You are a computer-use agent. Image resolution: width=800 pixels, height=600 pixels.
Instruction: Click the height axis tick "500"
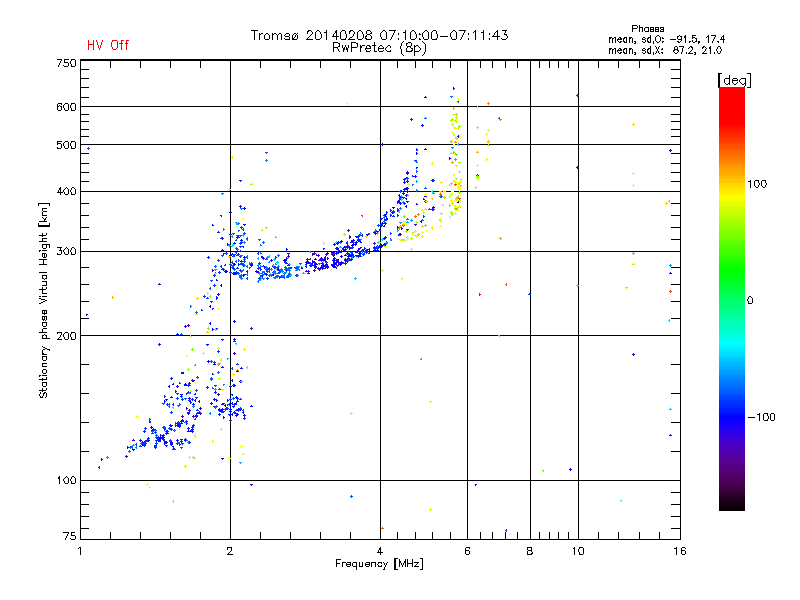[x=66, y=145]
